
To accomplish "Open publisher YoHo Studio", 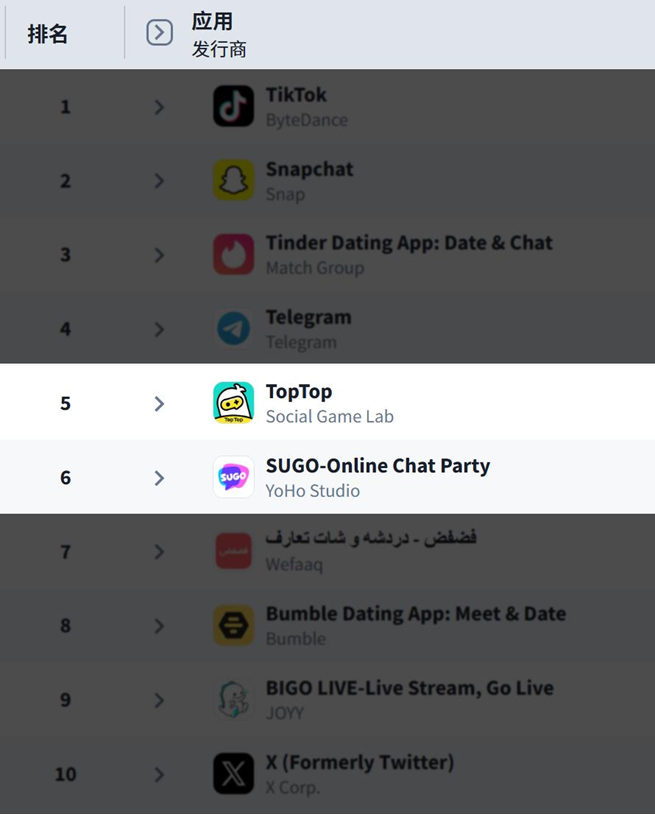I will coord(312,491).
